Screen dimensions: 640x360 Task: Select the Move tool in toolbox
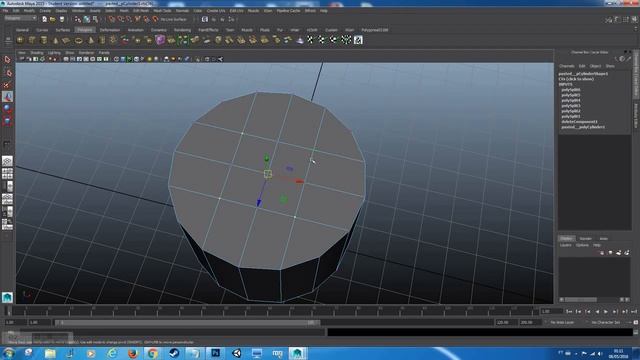pos(7,97)
